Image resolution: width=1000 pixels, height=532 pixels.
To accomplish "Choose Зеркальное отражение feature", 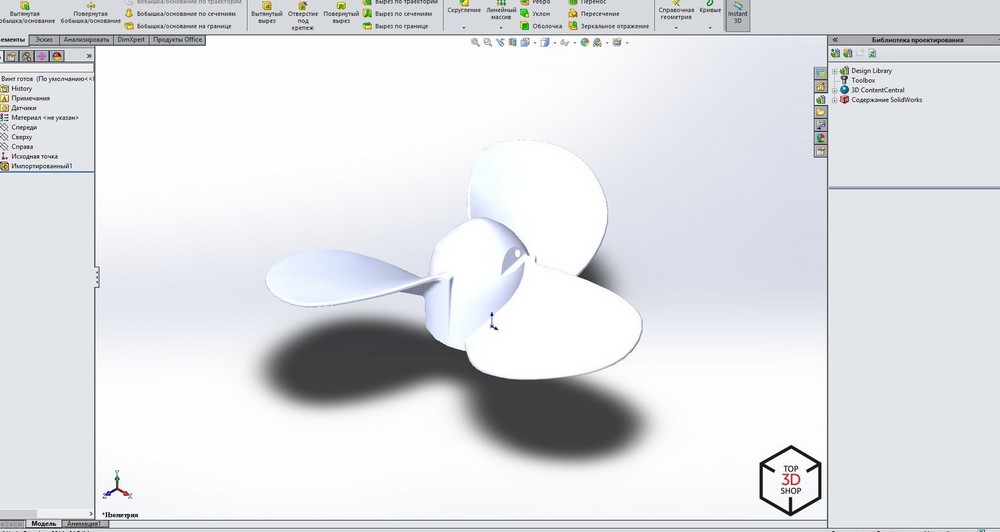I will tap(608, 26).
